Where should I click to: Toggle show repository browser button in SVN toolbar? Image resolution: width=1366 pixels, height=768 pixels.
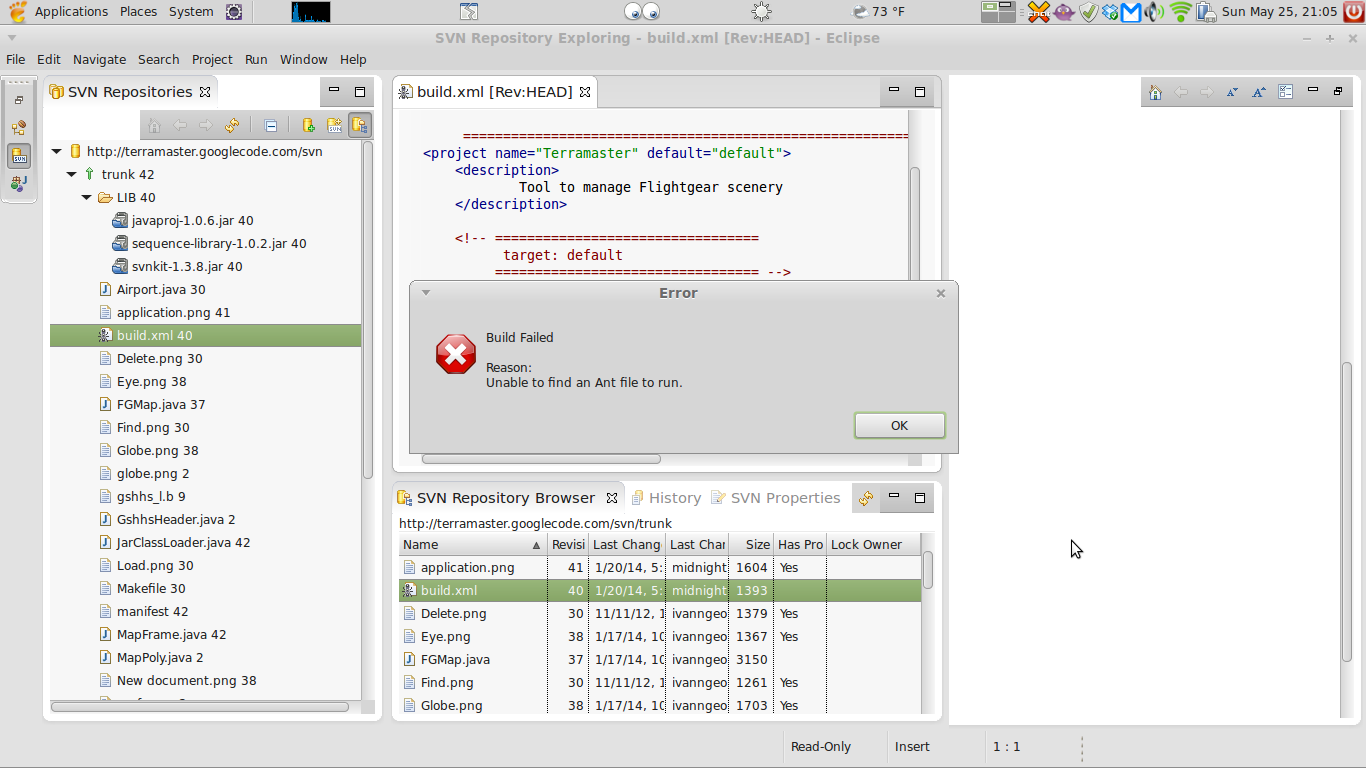(360, 125)
